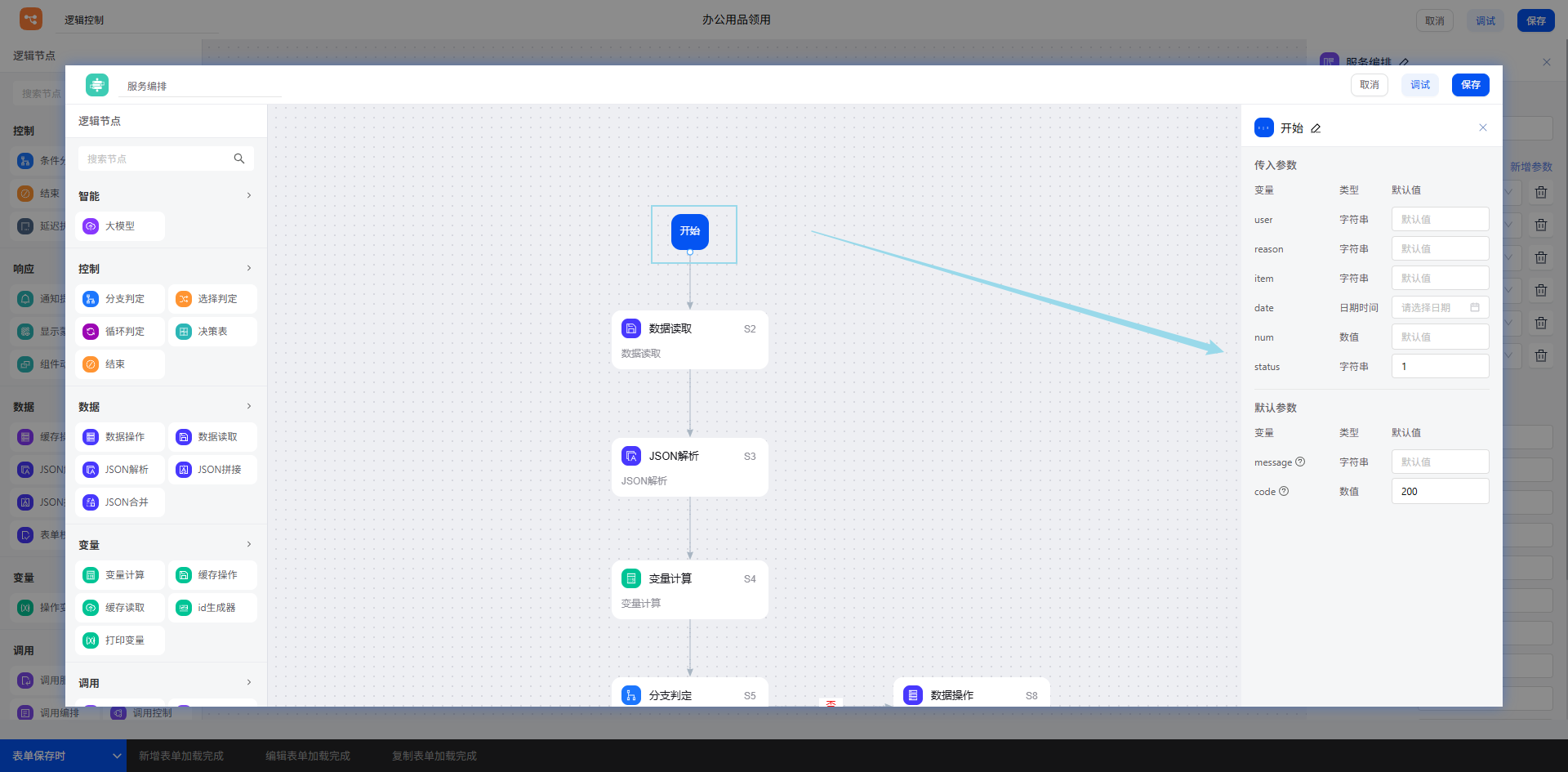
Task: Select the JSON拼接 node icon
Action: click(x=184, y=470)
